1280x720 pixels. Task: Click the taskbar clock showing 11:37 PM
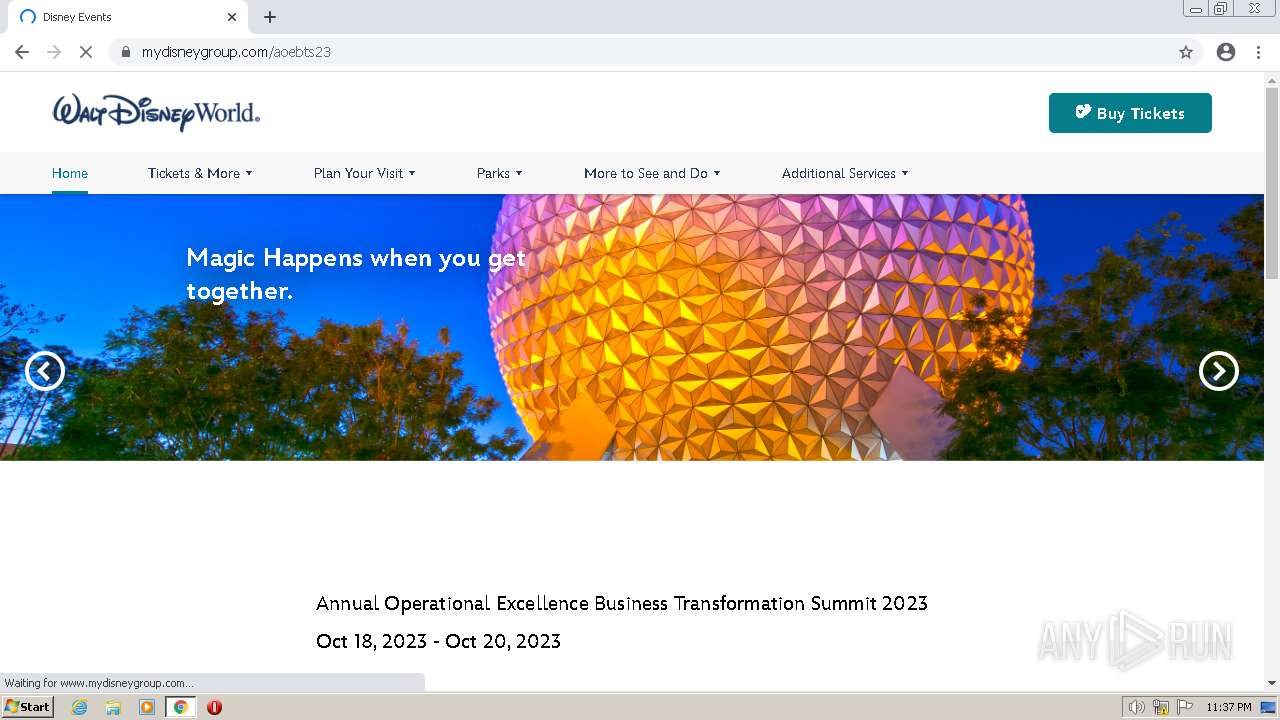coord(1229,707)
